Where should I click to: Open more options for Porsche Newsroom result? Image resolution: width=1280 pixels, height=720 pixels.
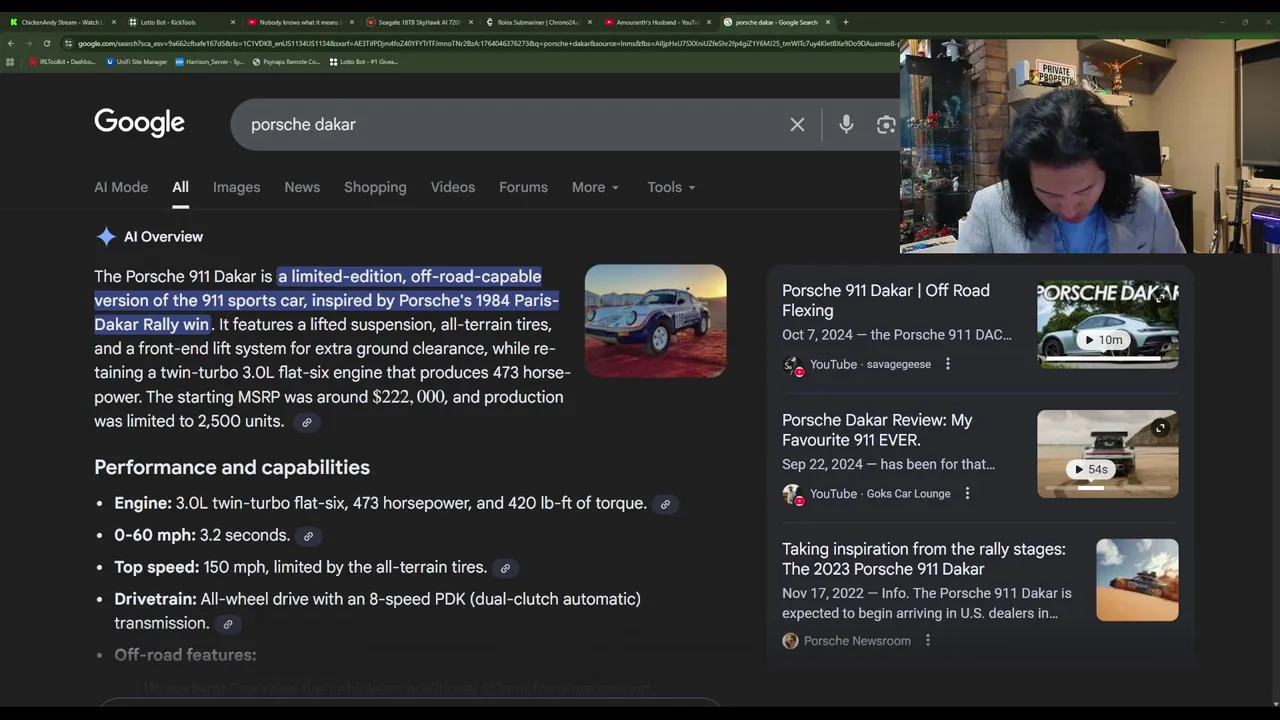(928, 640)
